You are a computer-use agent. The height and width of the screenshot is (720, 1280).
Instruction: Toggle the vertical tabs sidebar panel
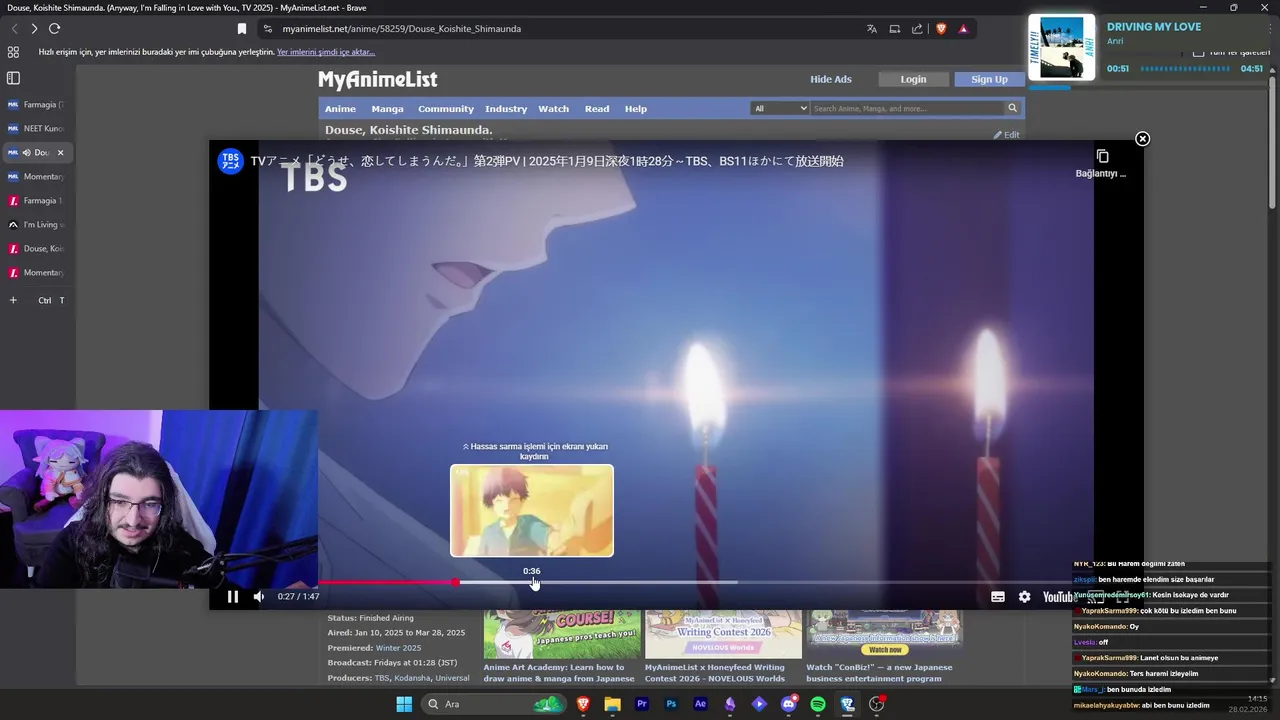13,77
